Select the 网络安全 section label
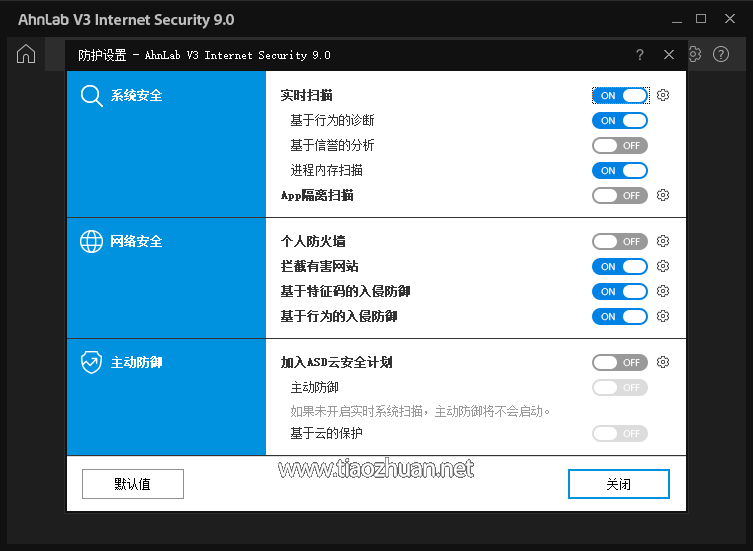 (x=136, y=241)
